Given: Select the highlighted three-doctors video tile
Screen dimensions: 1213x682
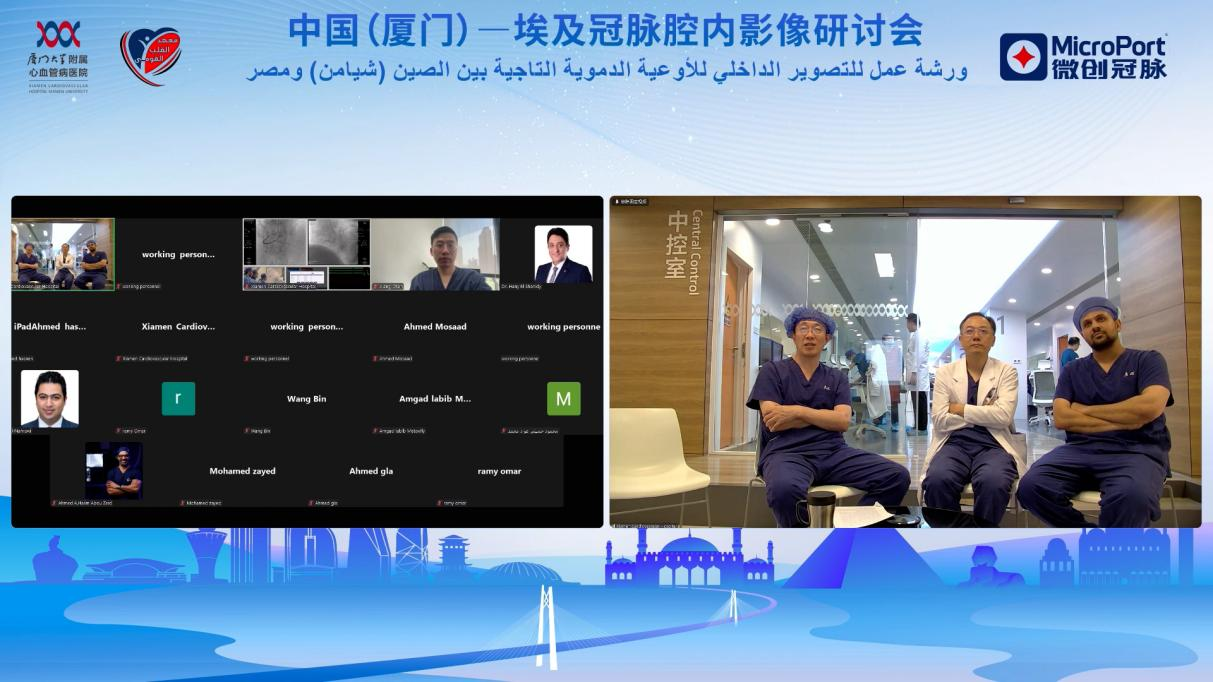Looking at the screenshot, I should tap(63, 255).
